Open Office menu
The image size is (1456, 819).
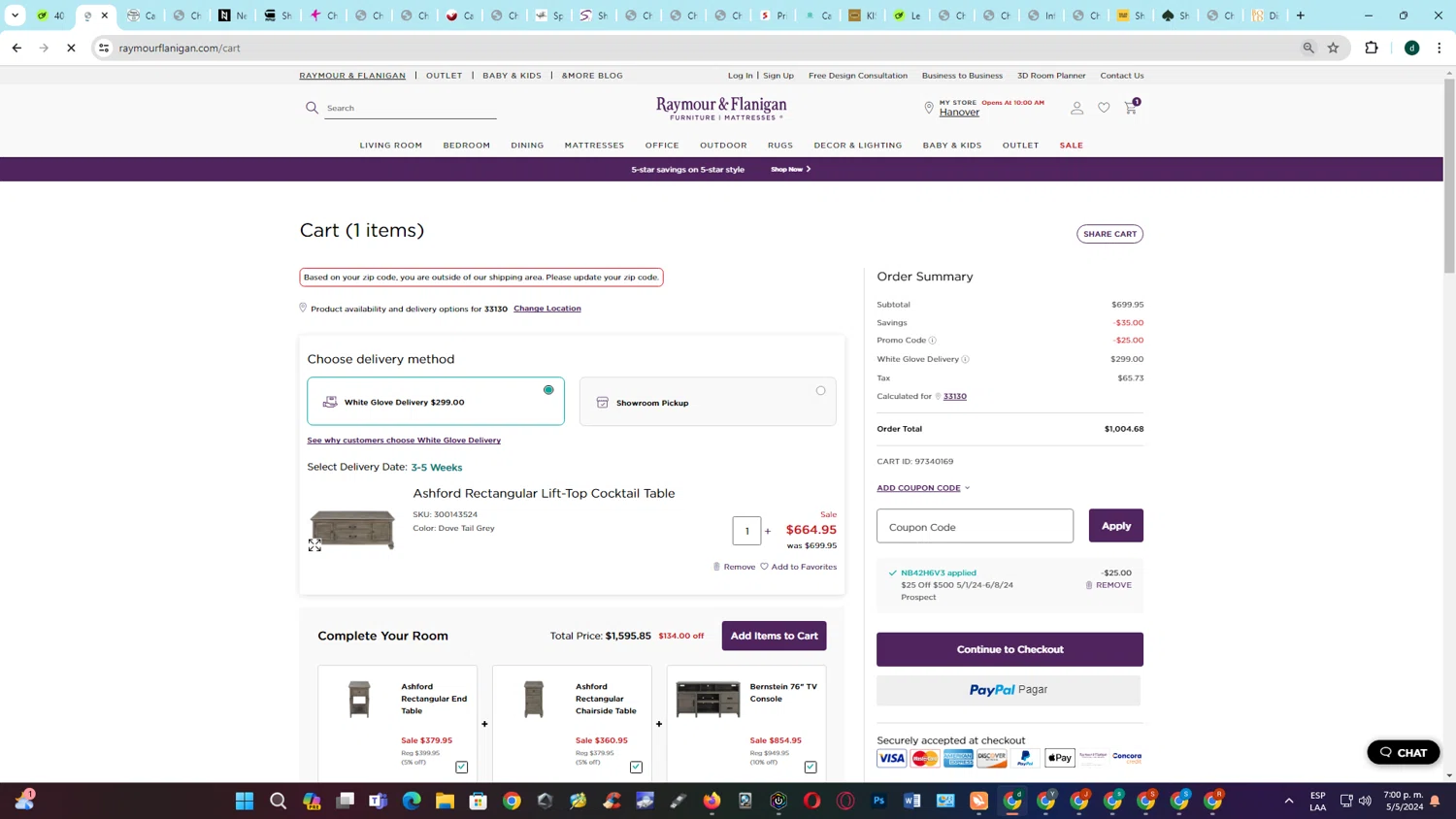click(x=662, y=146)
